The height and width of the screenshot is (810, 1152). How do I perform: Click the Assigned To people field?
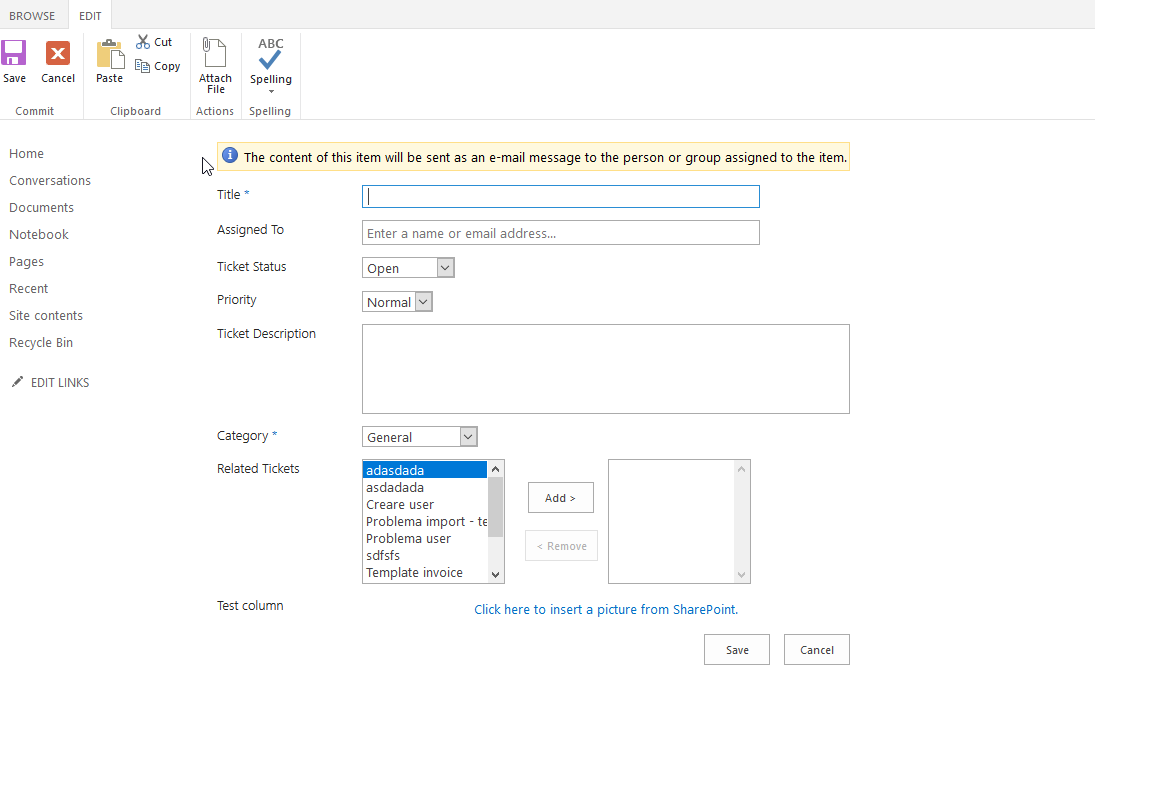pos(561,233)
